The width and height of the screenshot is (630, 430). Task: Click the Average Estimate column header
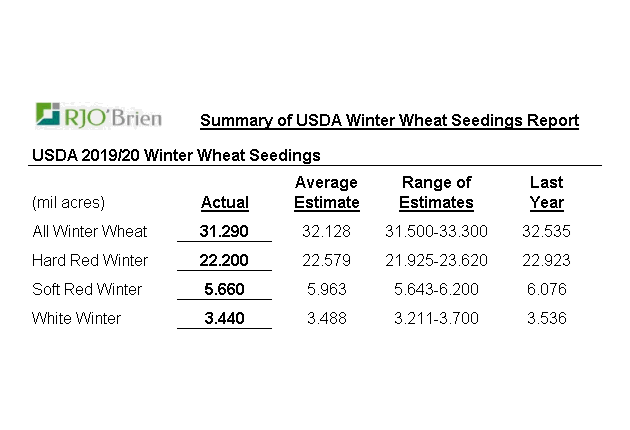[327, 192]
